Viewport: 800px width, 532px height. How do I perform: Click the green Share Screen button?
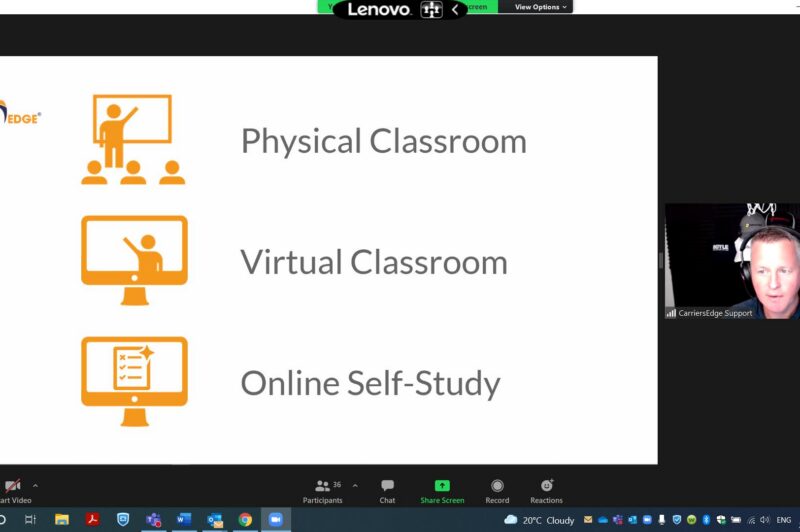click(x=442, y=490)
